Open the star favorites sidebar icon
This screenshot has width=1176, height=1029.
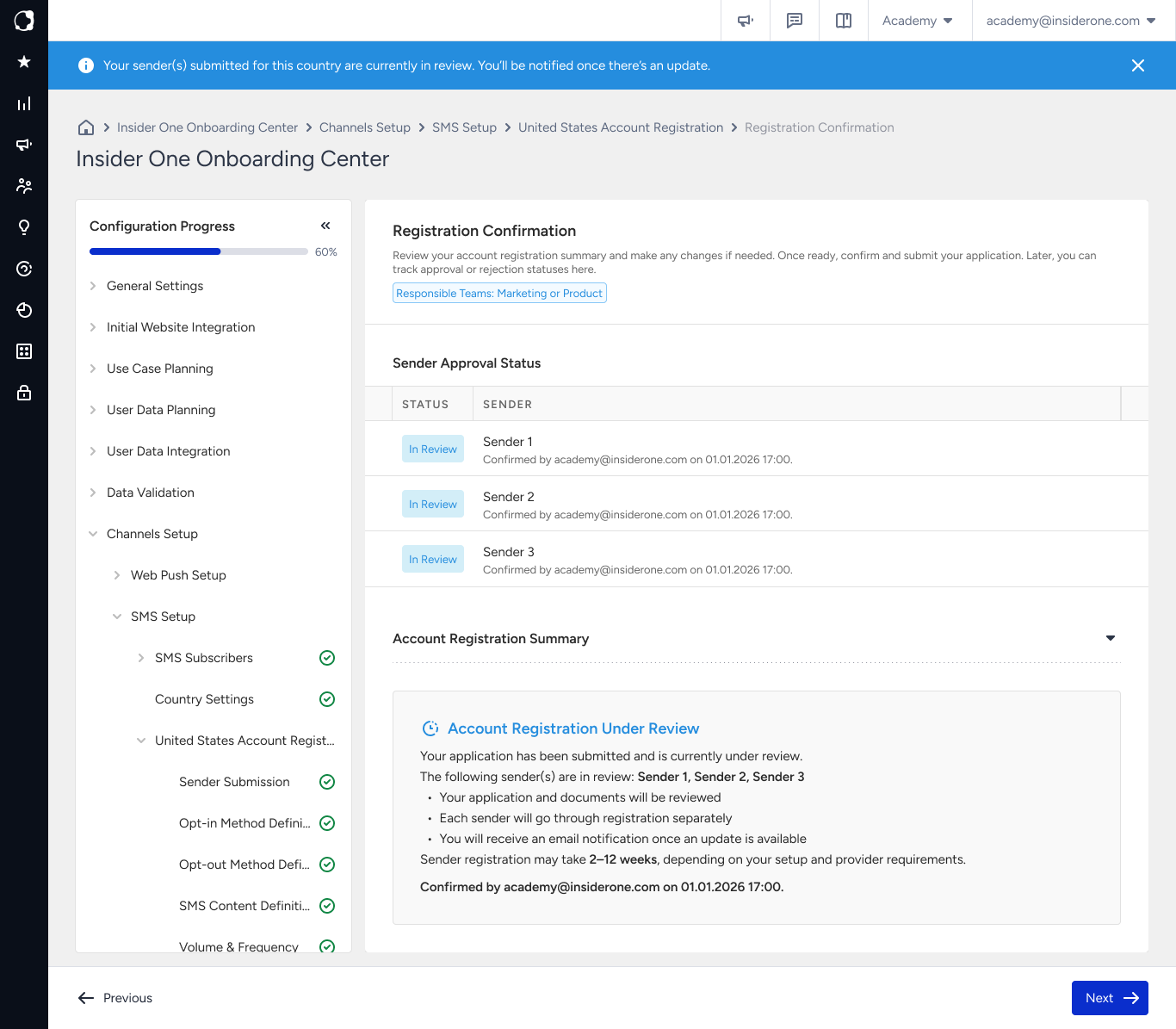coord(24,62)
